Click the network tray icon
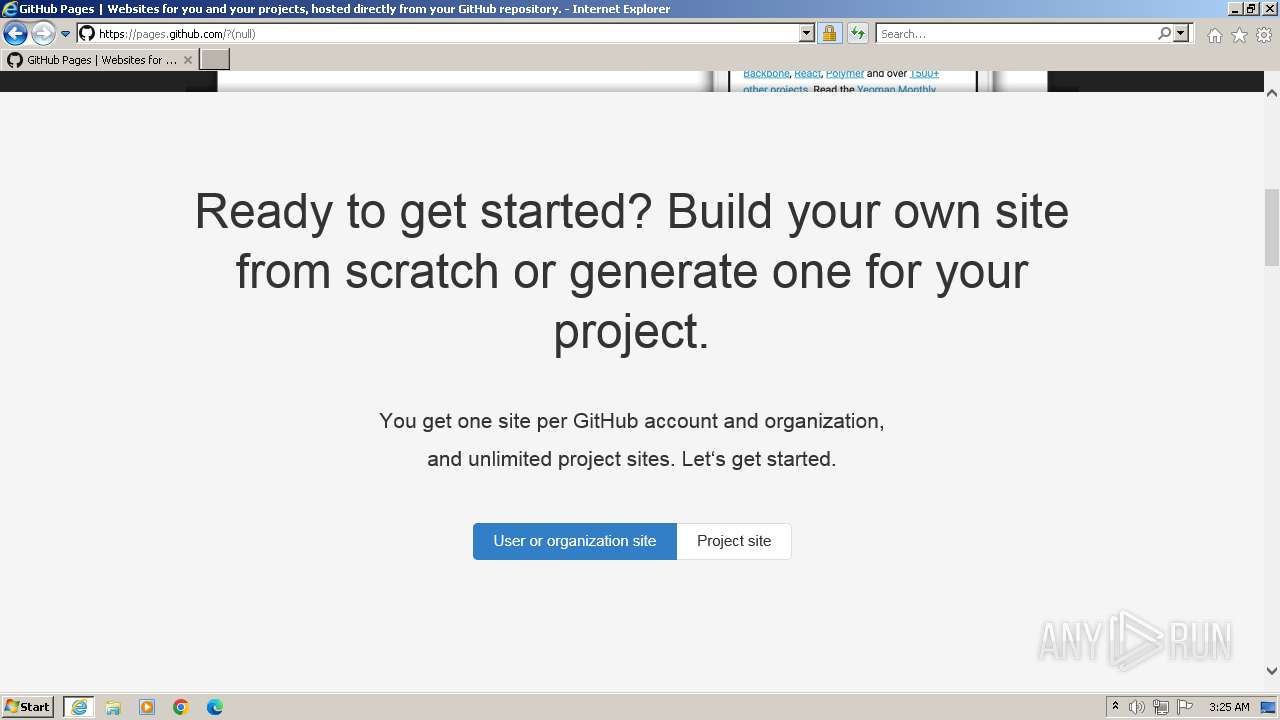The height and width of the screenshot is (720, 1280). click(x=1161, y=707)
